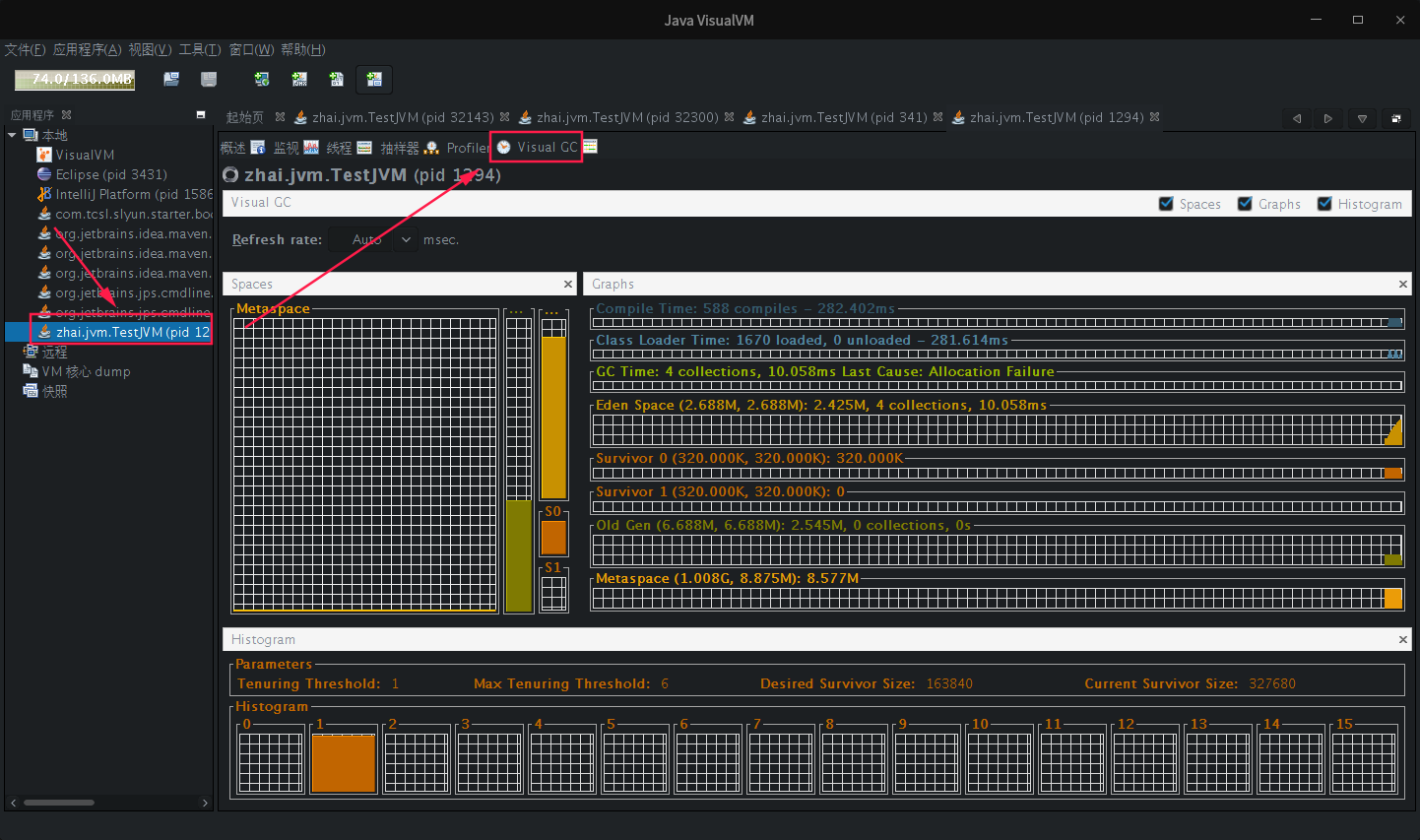Toggle the Spaces checkbox
1420x840 pixels.
[1167, 204]
